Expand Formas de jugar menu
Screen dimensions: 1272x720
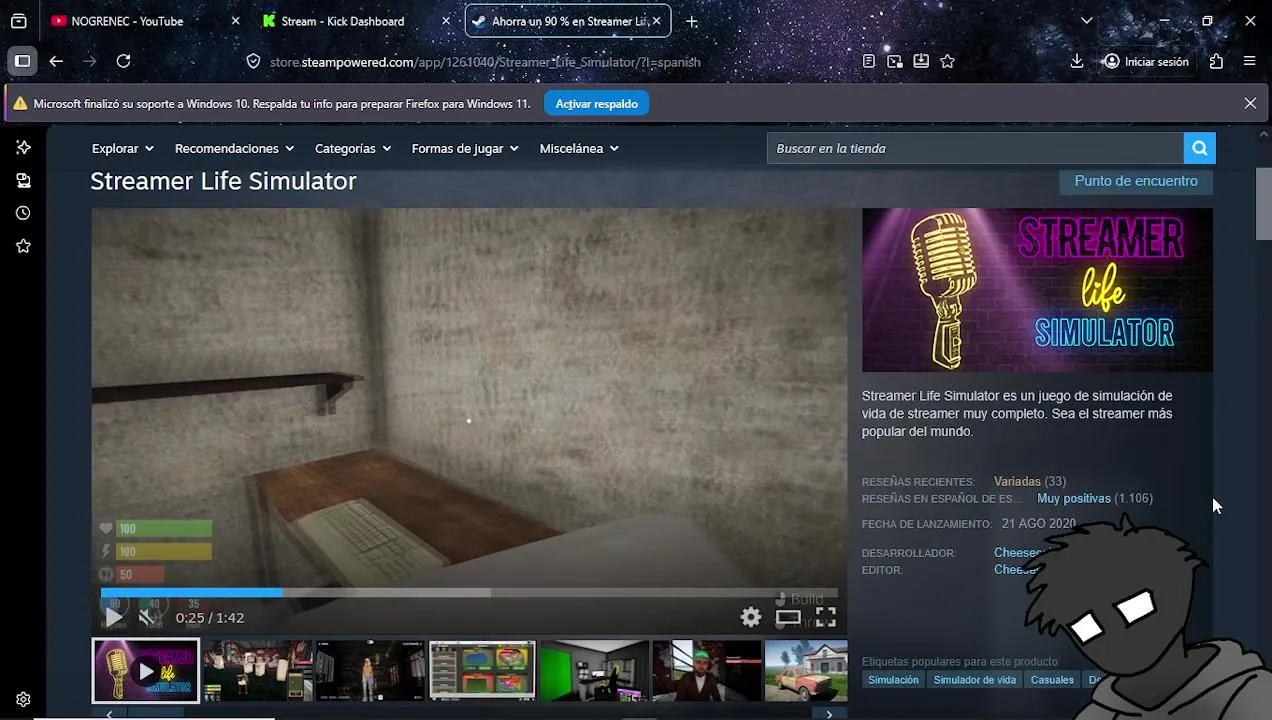465,148
